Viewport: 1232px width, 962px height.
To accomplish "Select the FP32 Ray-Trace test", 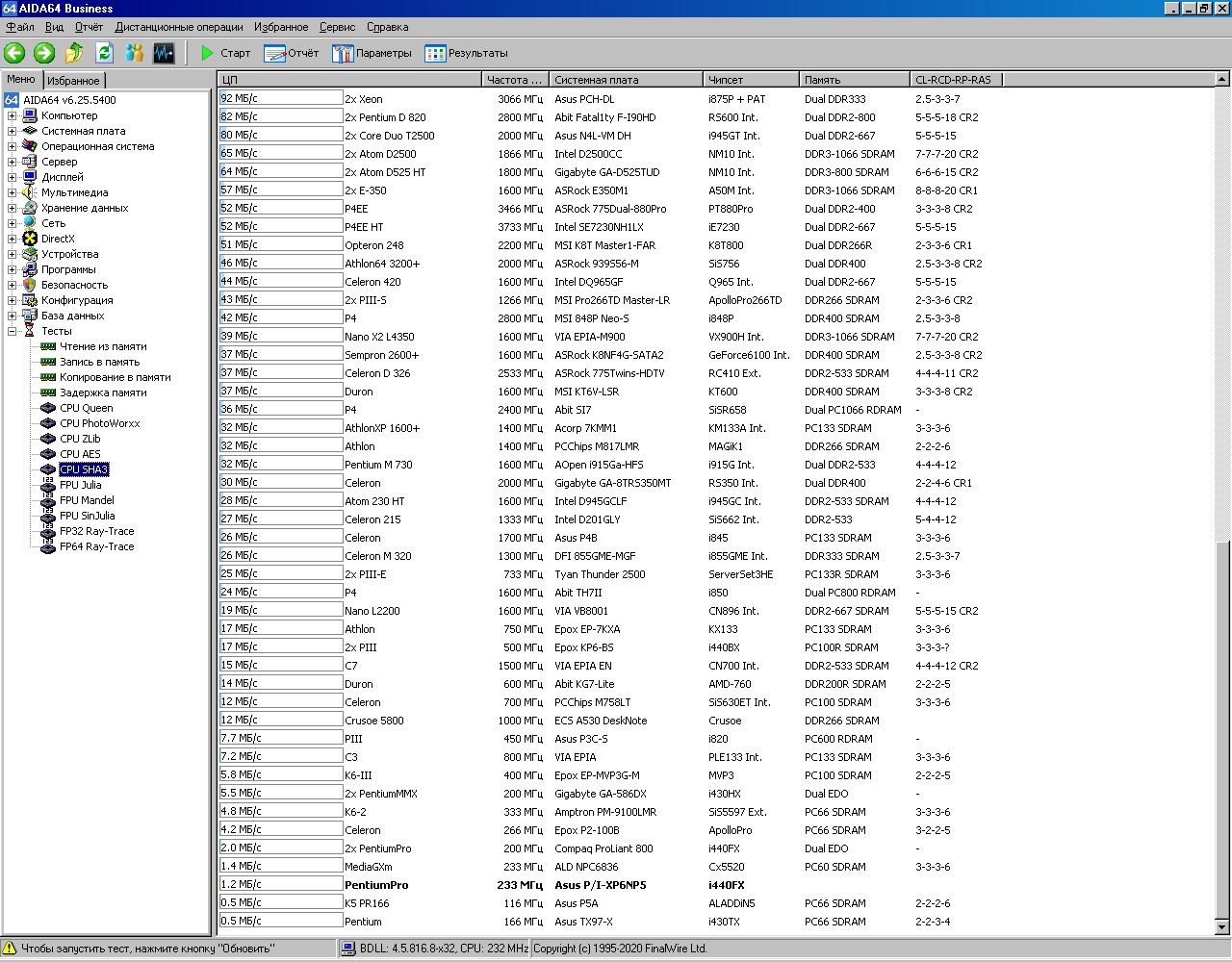I will 96,531.
